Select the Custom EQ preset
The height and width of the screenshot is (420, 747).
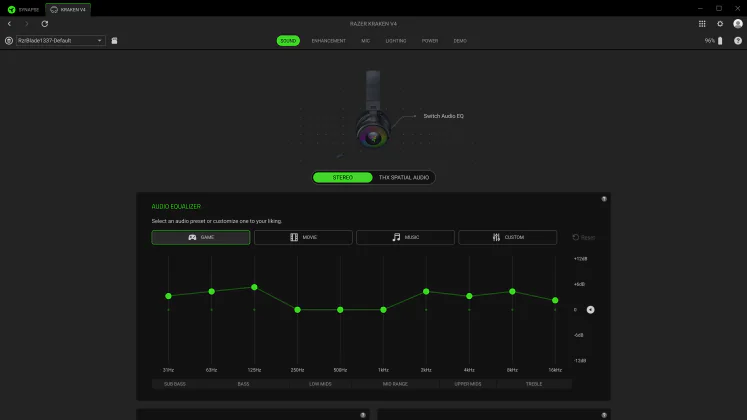(x=507, y=237)
